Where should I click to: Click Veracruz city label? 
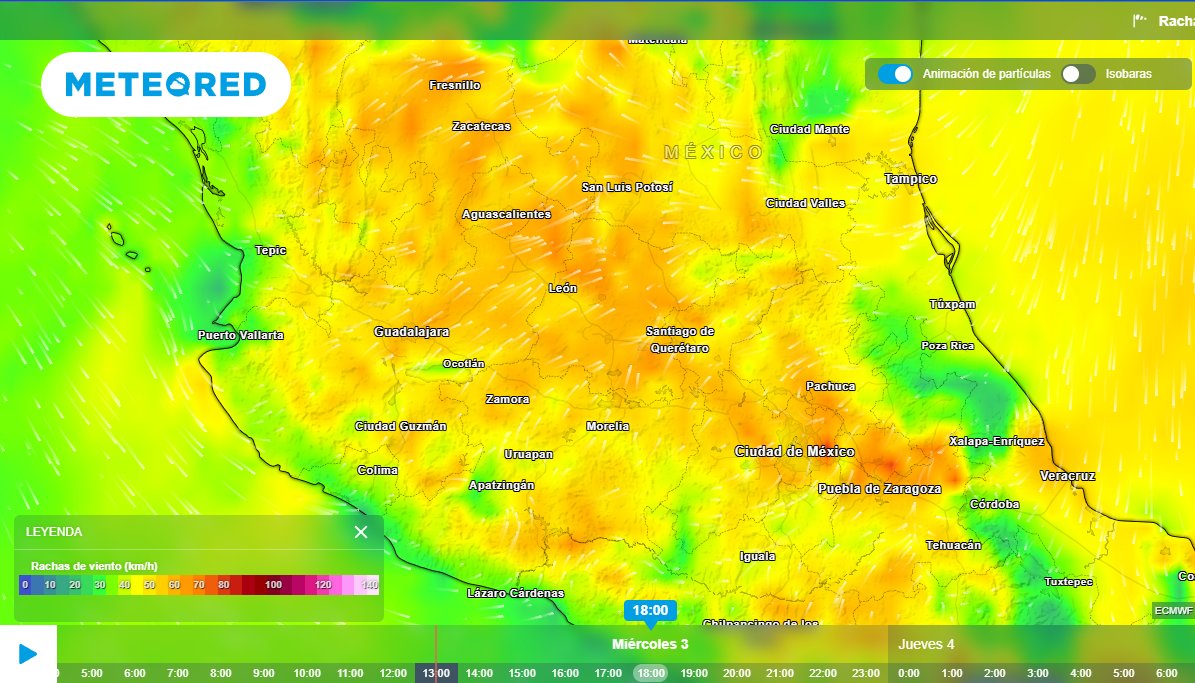[x=1068, y=476]
